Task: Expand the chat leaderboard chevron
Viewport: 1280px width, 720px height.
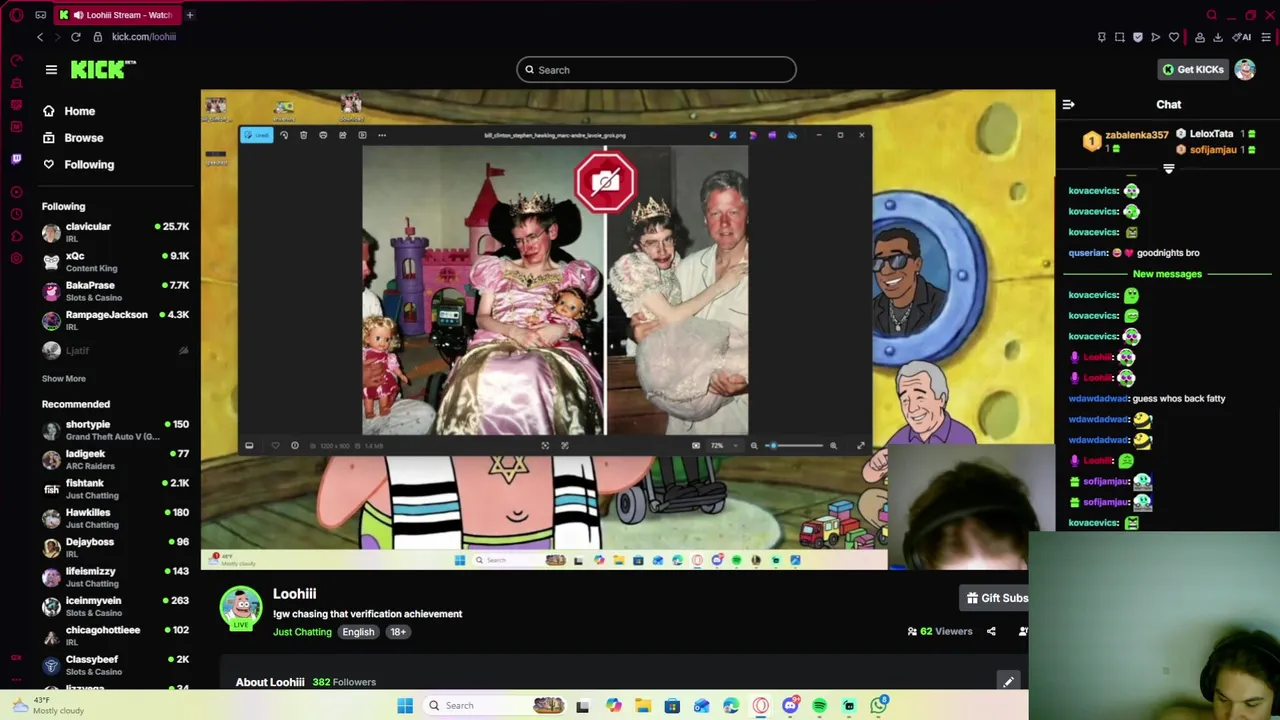Action: point(1168,169)
